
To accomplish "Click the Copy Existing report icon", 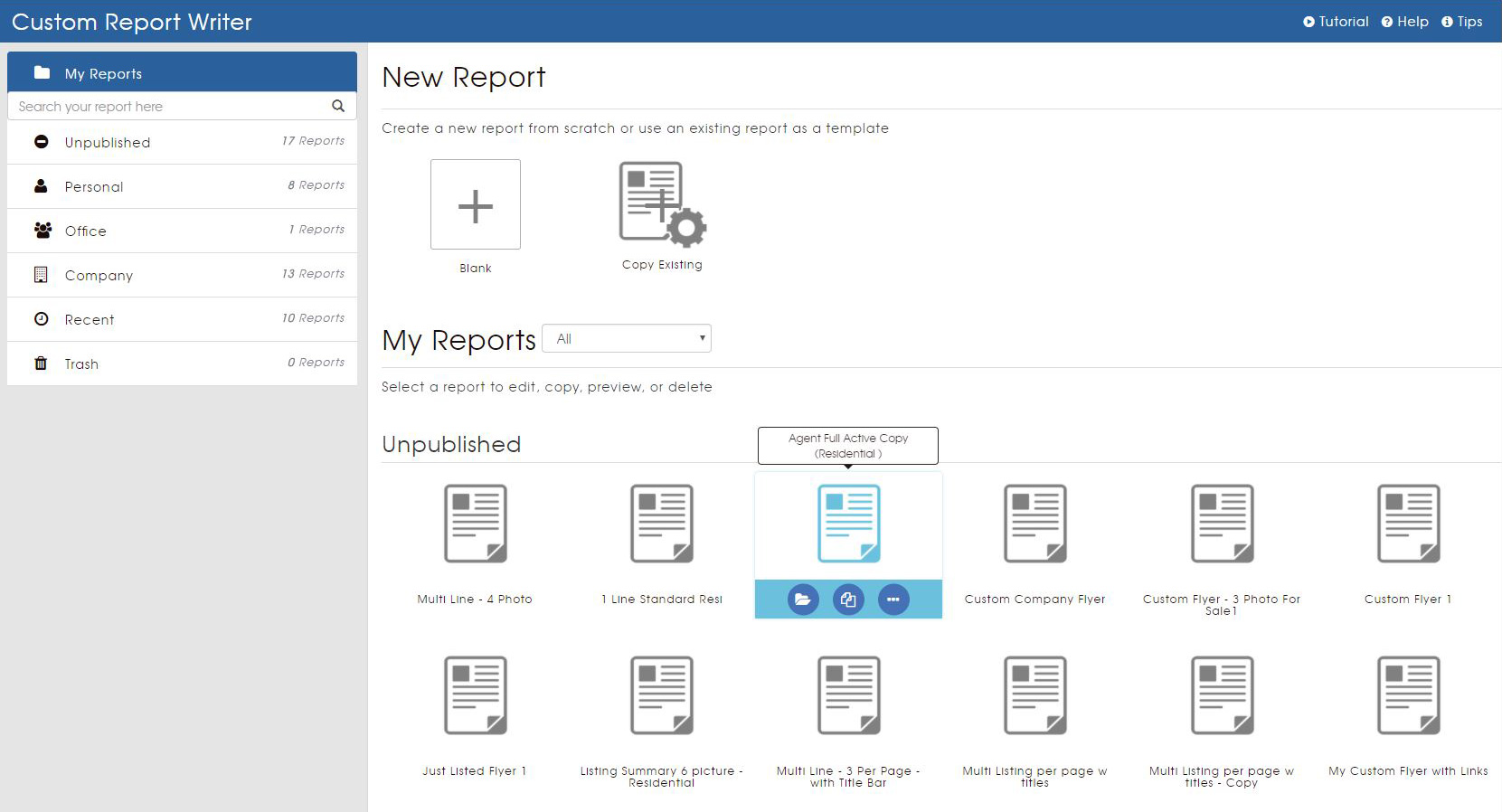I will pos(662,204).
